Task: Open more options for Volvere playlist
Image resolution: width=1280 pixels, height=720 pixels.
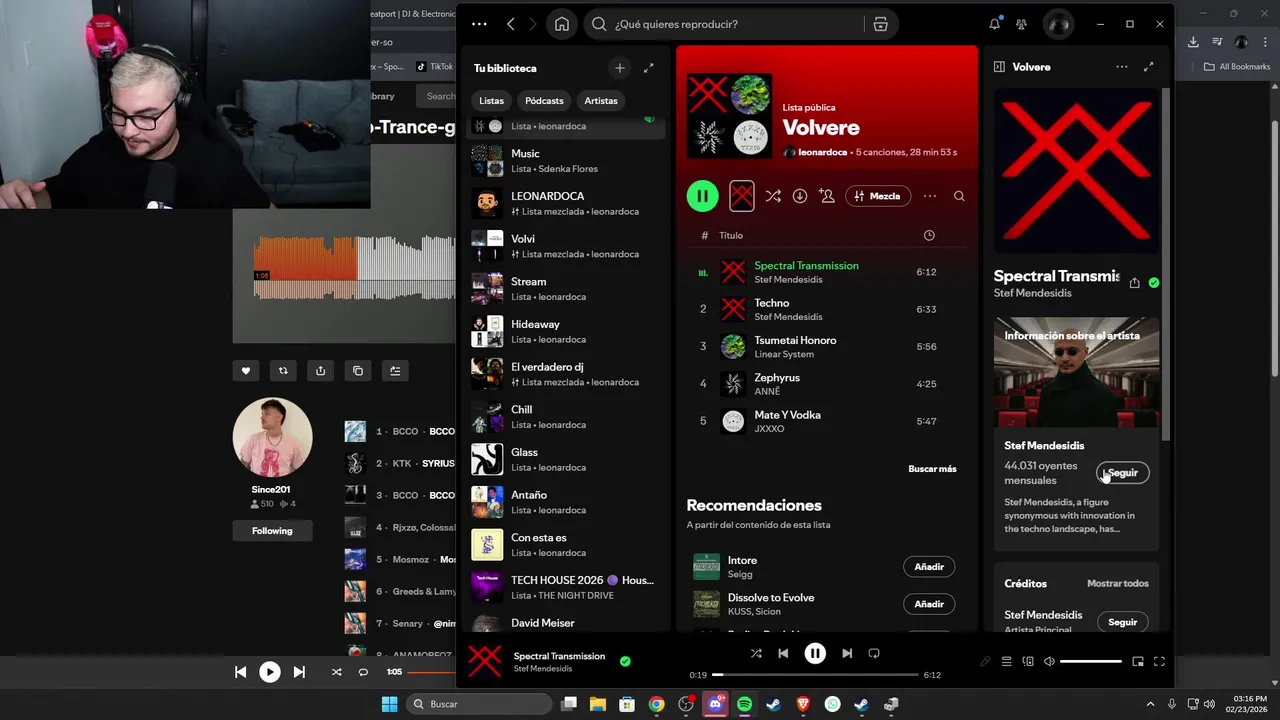Action: [930, 196]
